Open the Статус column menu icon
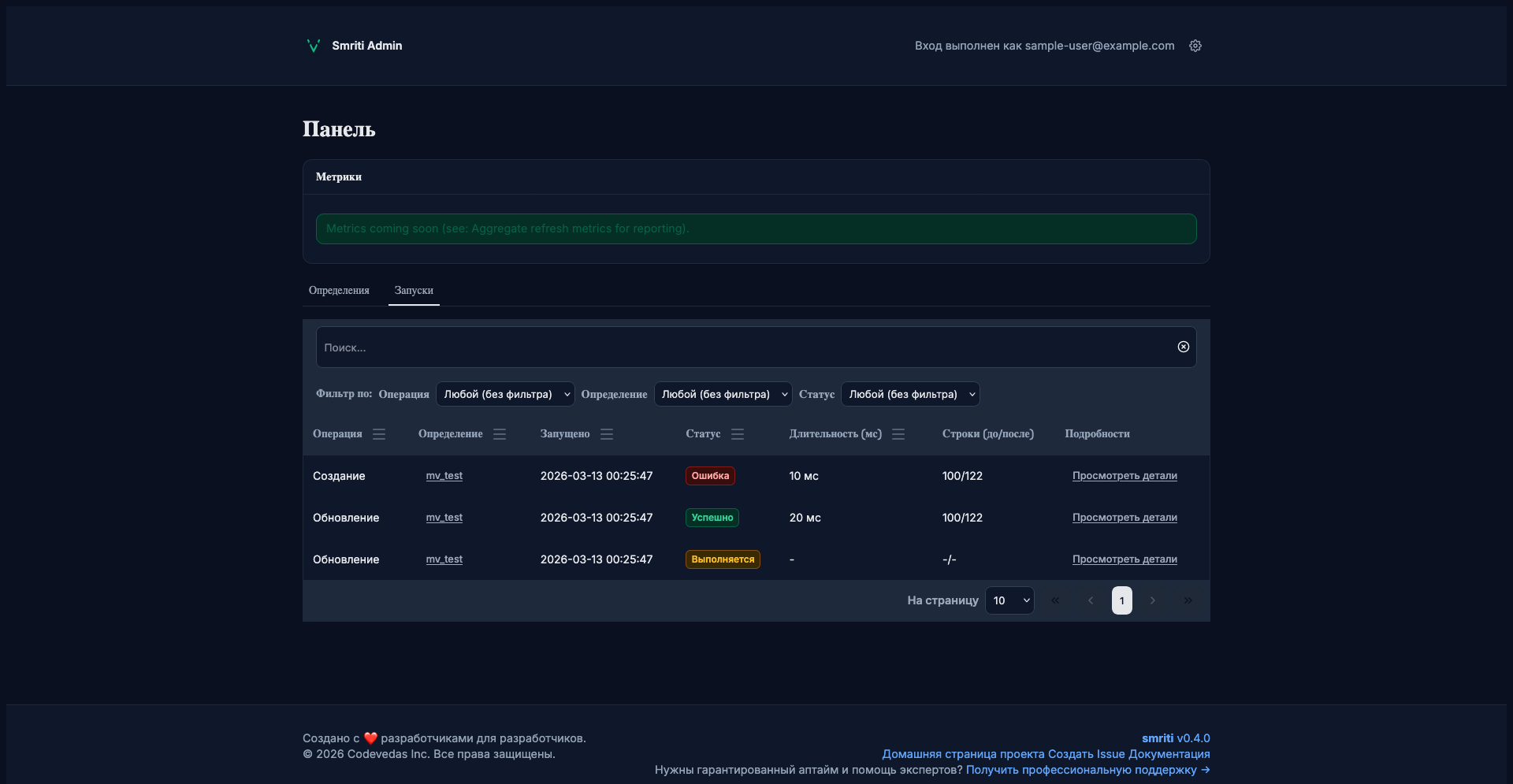Image resolution: width=1513 pixels, height=784 pixels. (x=738, y=434)
